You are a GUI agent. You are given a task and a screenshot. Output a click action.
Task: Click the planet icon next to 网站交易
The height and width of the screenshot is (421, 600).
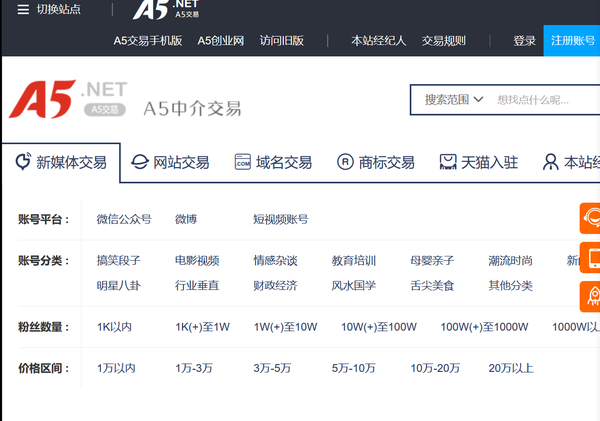click(140, 162)
